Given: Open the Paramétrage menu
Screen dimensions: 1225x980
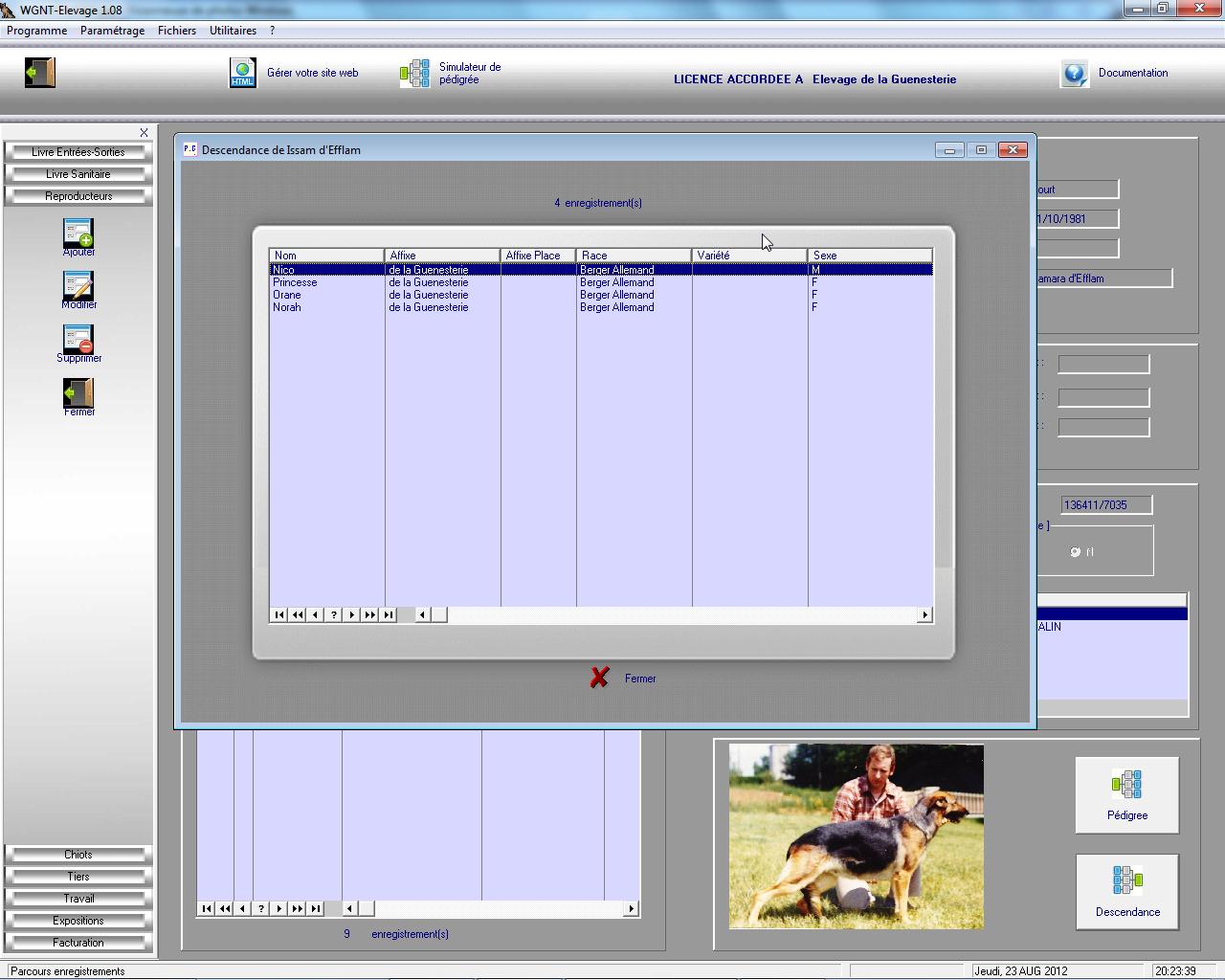Looking at the screenshot, I should (x=112, y=31).
